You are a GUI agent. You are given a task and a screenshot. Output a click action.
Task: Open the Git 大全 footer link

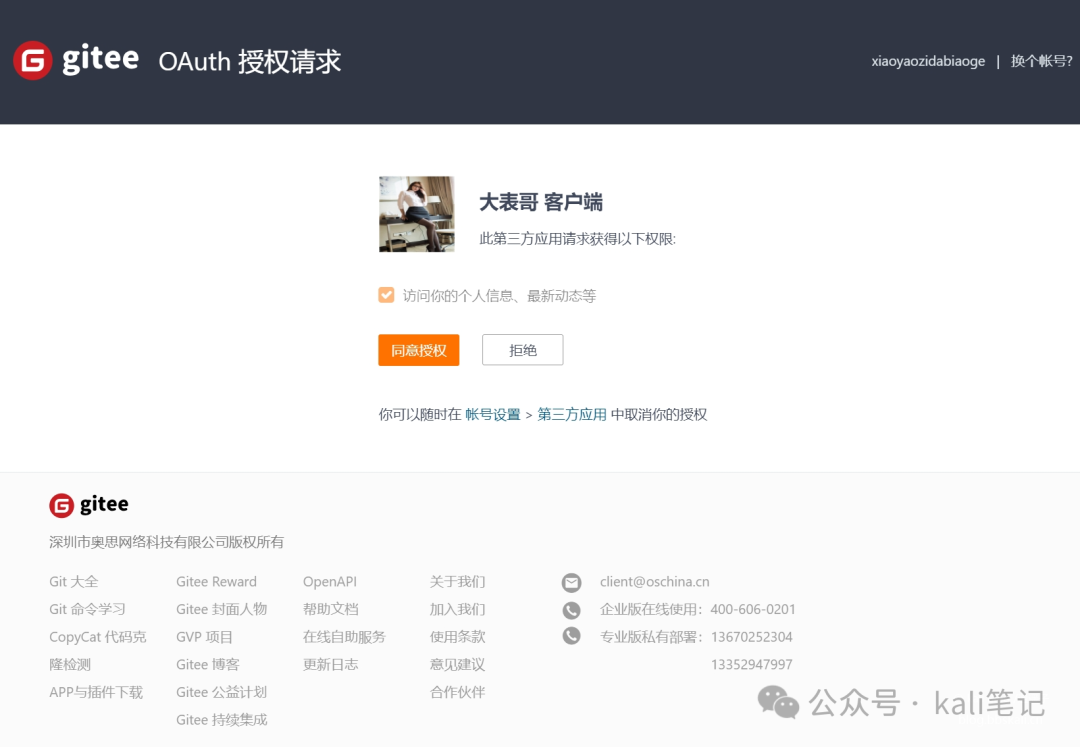point(74,582)
